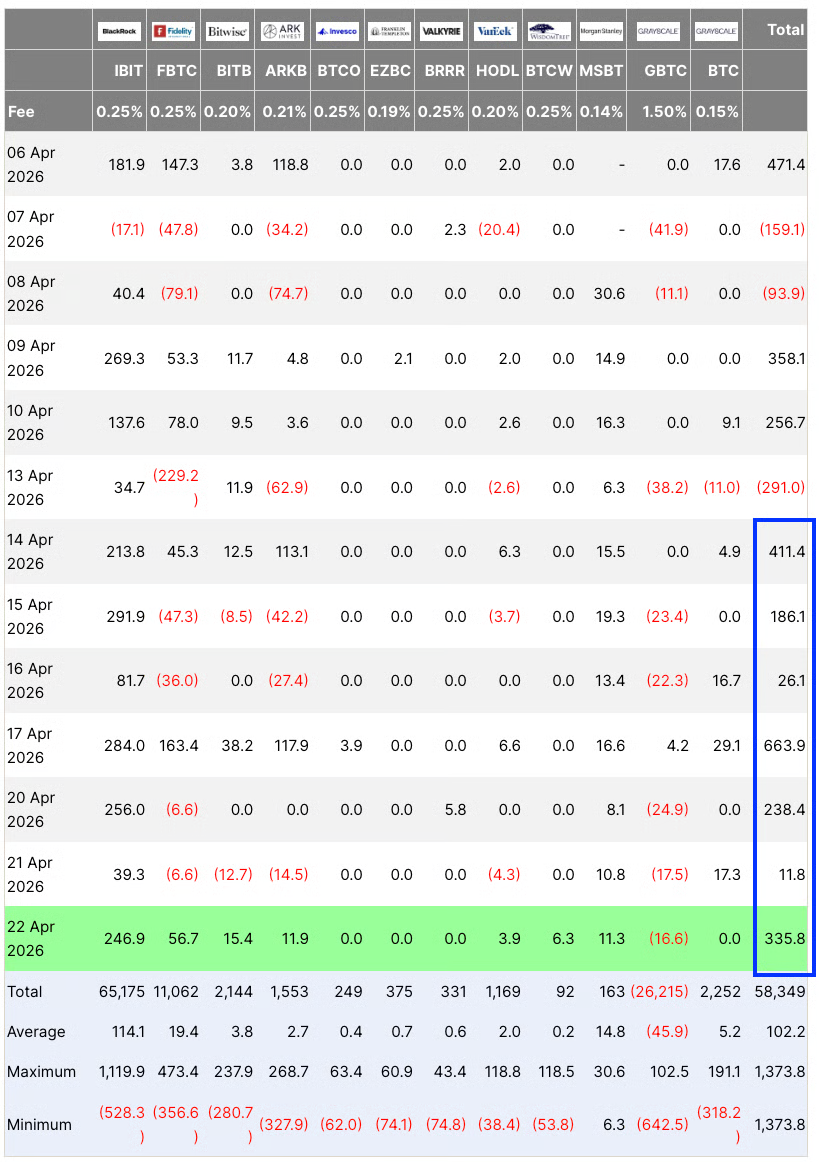Click the ARK Invest logo
Image resolution: width=819 pixels, height=1162 pixels.
pyautogui.click(x=282, y=32)
